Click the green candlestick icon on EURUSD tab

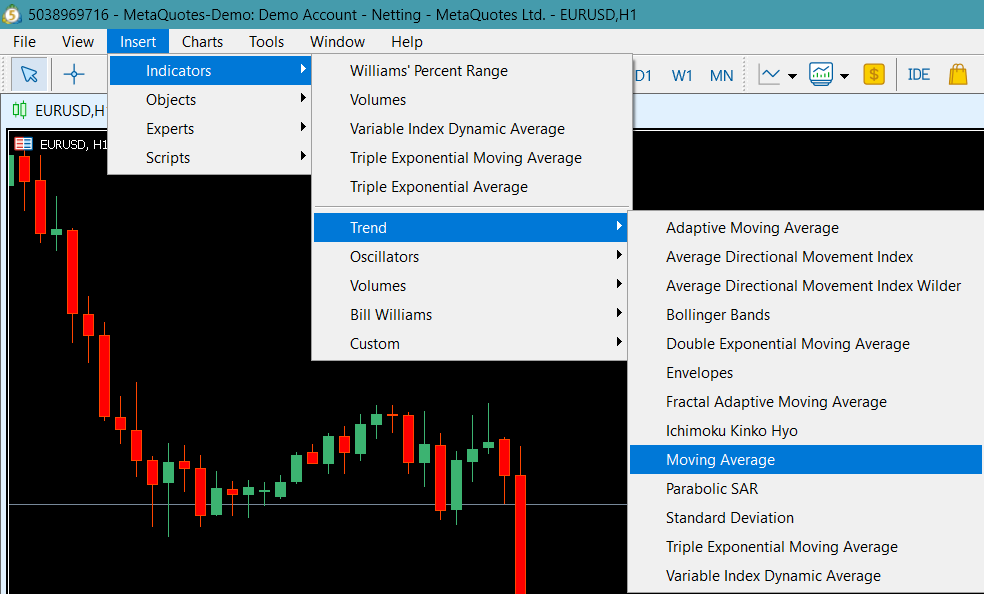coord(18,110)
